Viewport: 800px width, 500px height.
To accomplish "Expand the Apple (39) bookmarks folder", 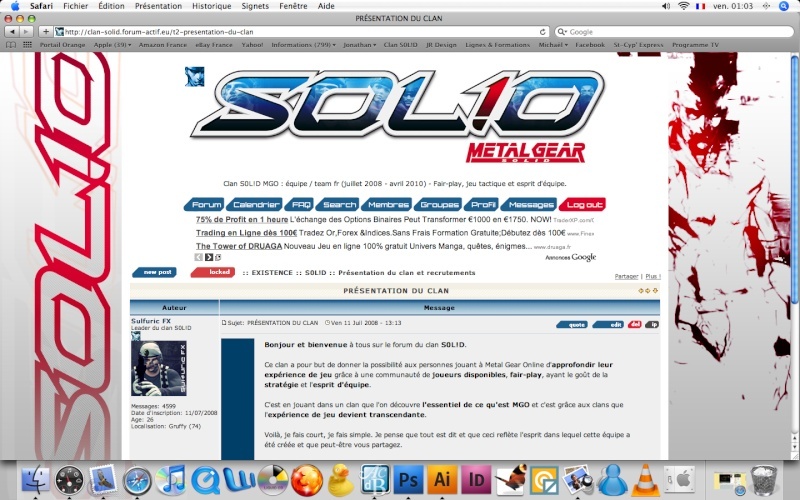I will (x=112, y=45).
